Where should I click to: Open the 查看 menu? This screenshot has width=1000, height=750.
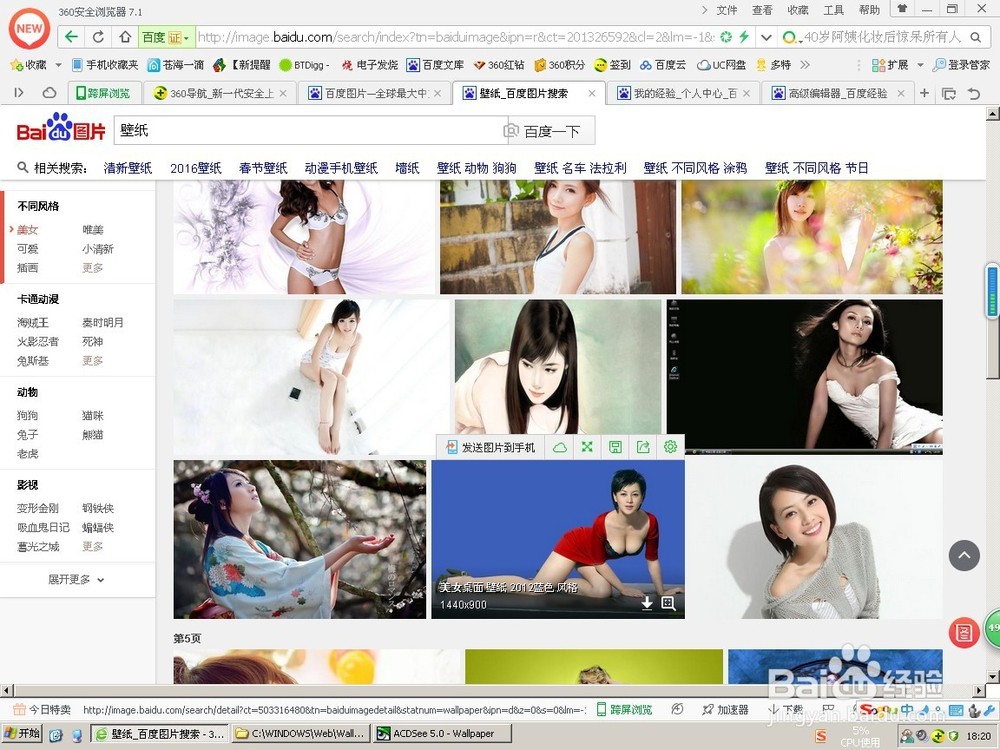762,10
